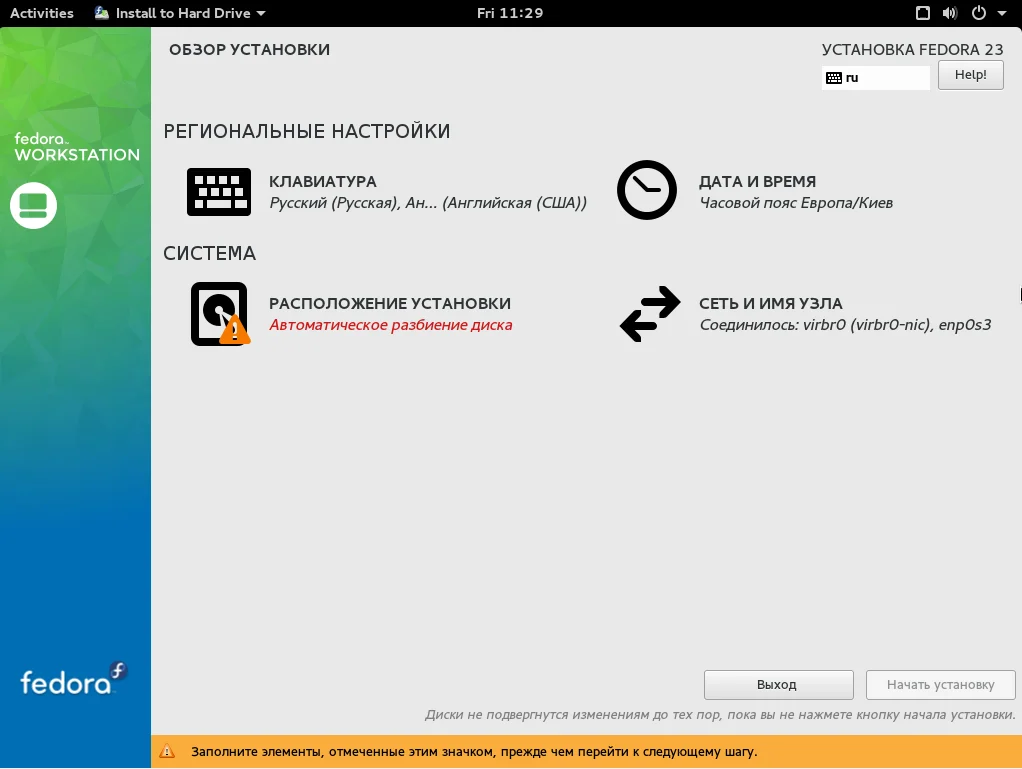Expand the system menu arrow at top right
This screenshot has height=769, width=1022.
pos(1002,13)
